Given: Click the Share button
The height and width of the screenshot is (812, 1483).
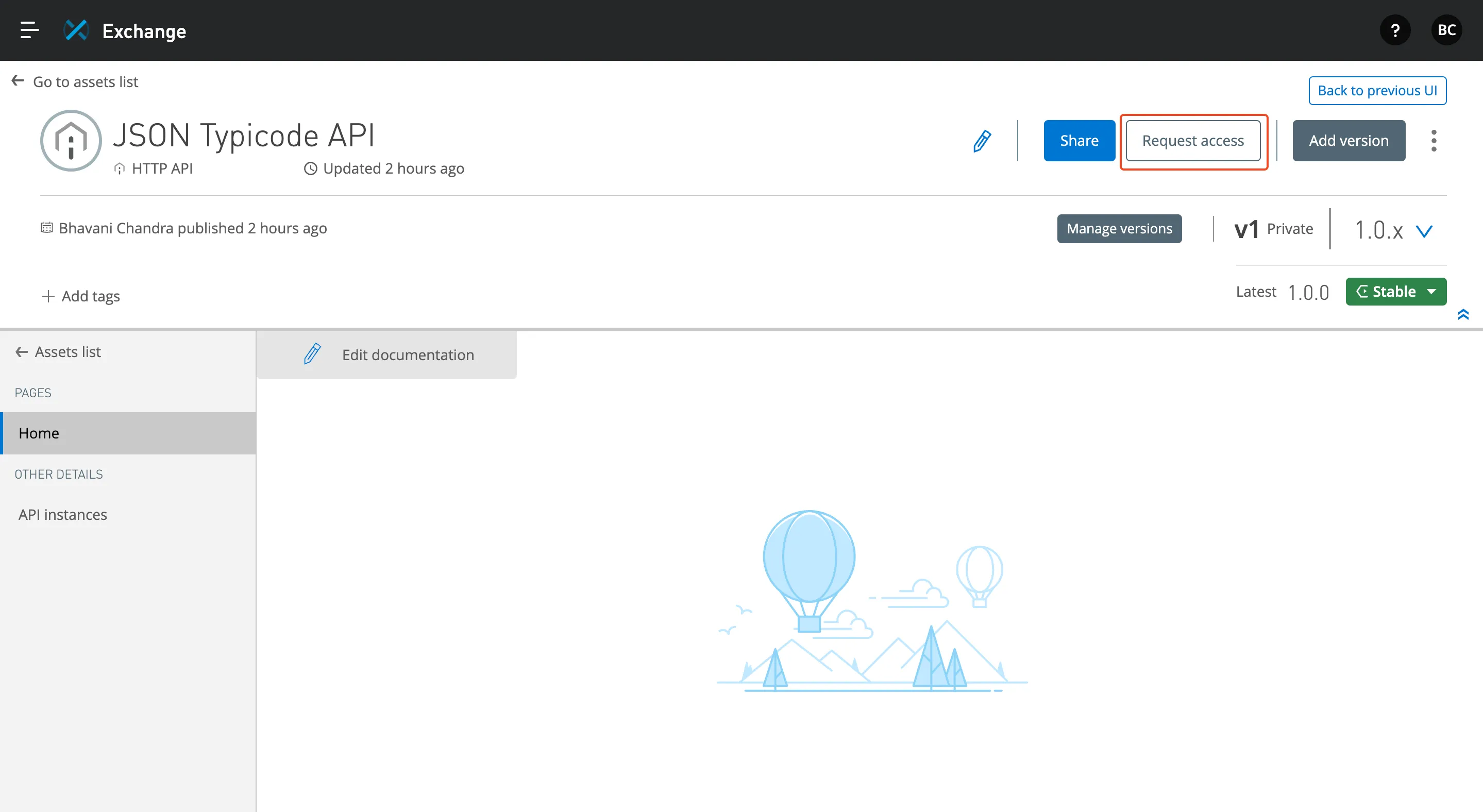Looking at the screenshot, I should (1079, 141).
